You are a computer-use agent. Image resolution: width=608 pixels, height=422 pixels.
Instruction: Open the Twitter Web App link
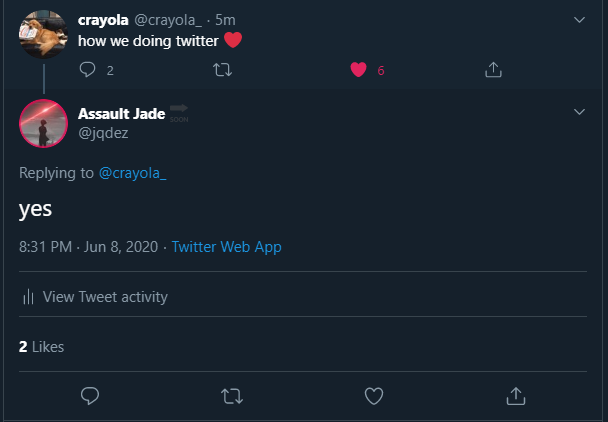coord(226,246)
